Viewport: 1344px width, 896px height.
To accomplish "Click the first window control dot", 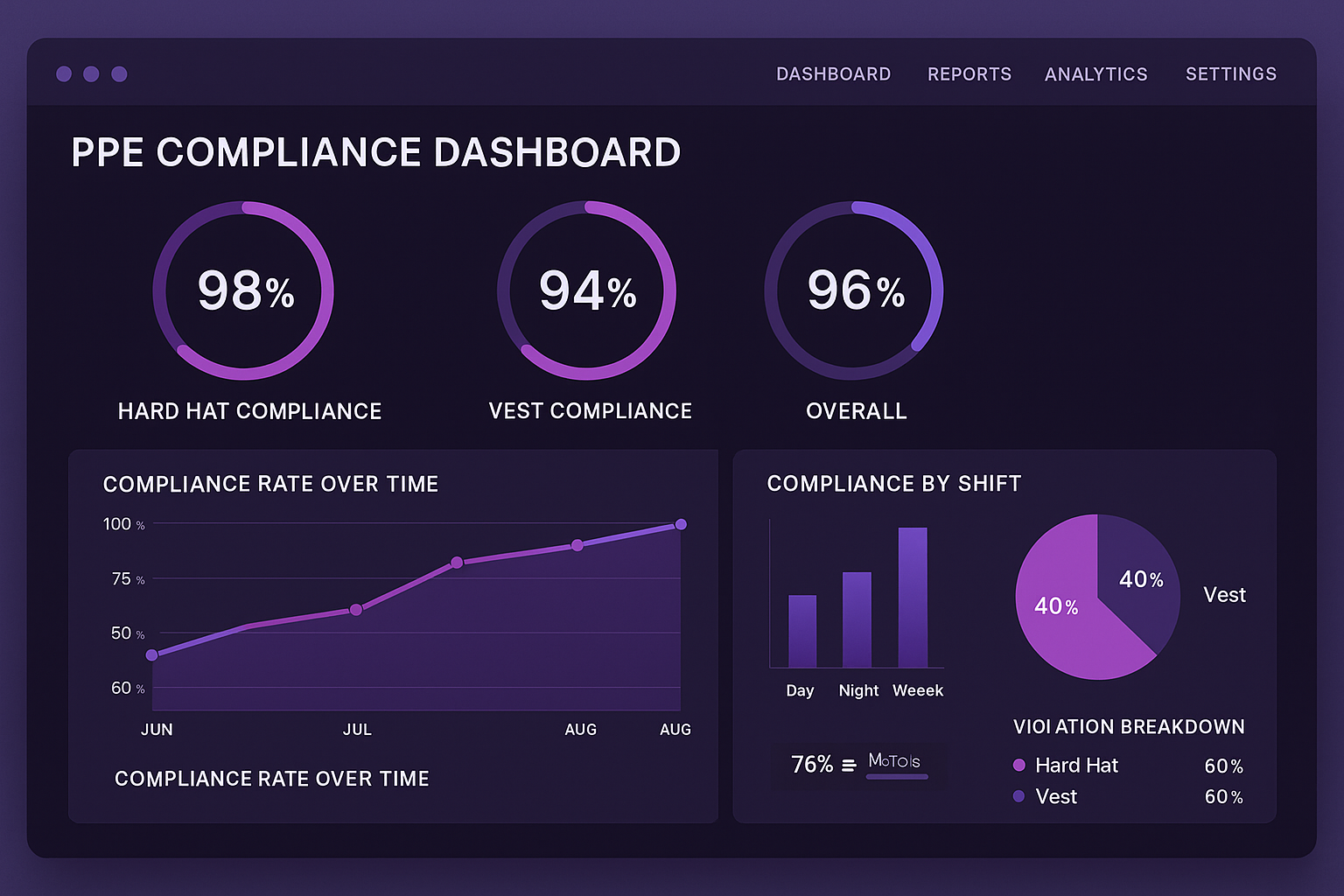I will coord(64,73).
